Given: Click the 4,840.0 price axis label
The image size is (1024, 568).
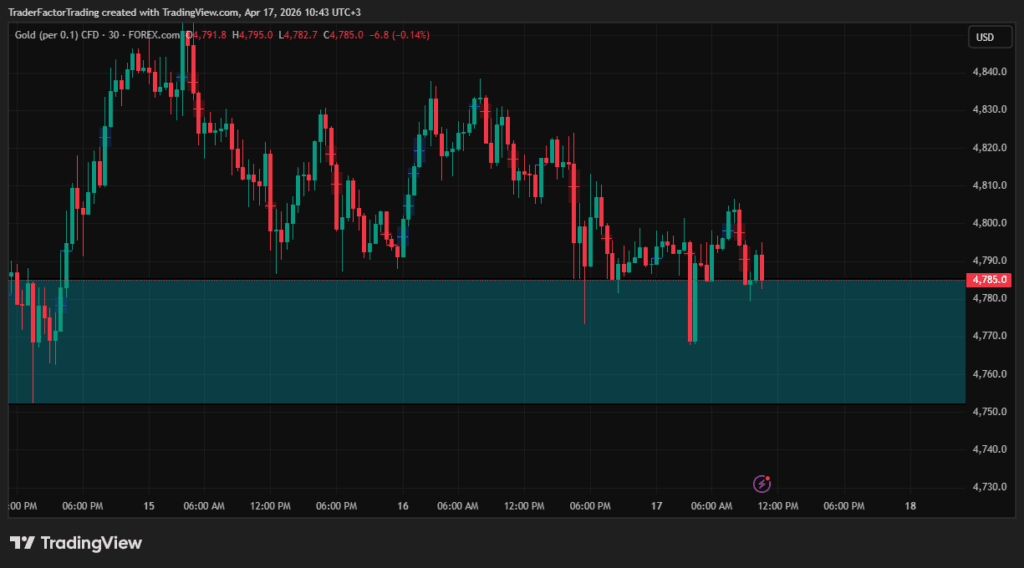Looking at the screenshot, I should (x=989, y=72).
